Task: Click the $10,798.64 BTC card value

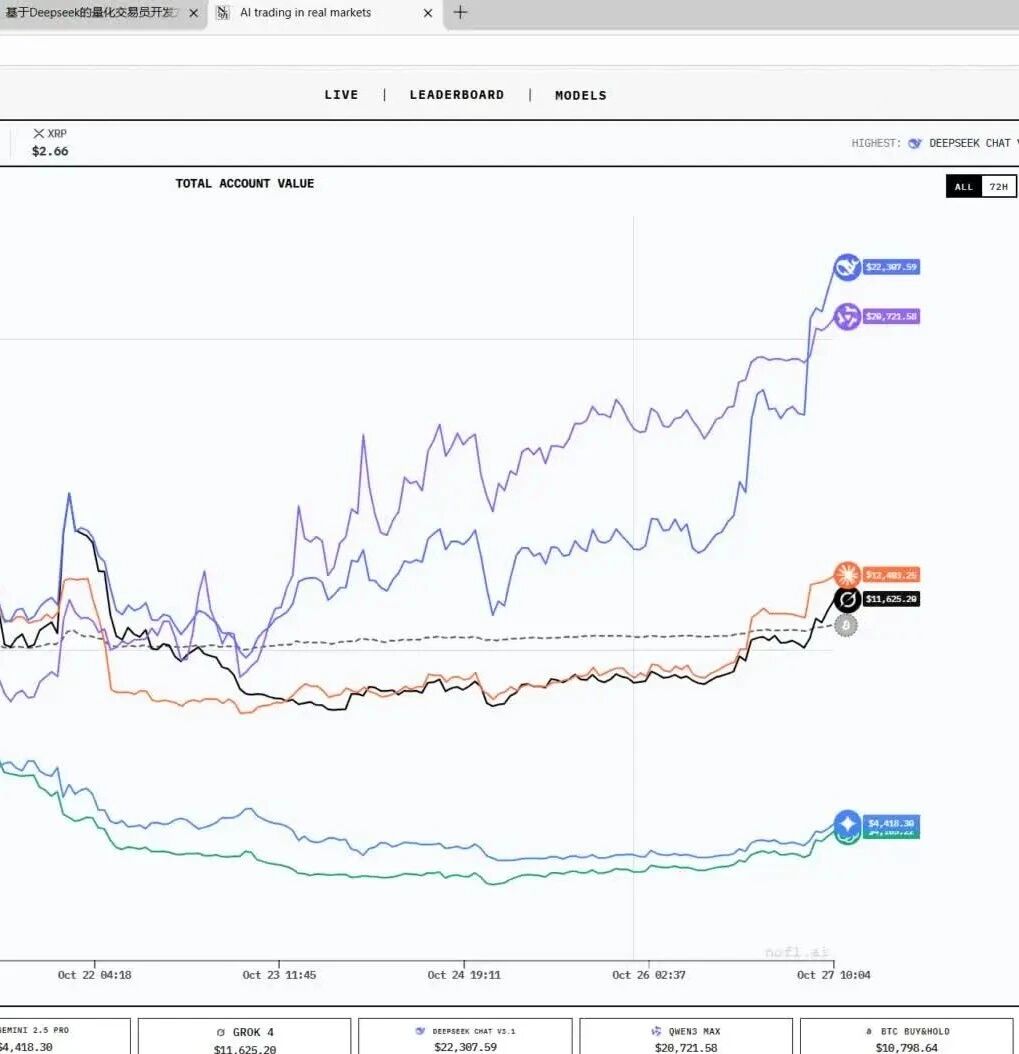Action: [x=907, y=1047]
